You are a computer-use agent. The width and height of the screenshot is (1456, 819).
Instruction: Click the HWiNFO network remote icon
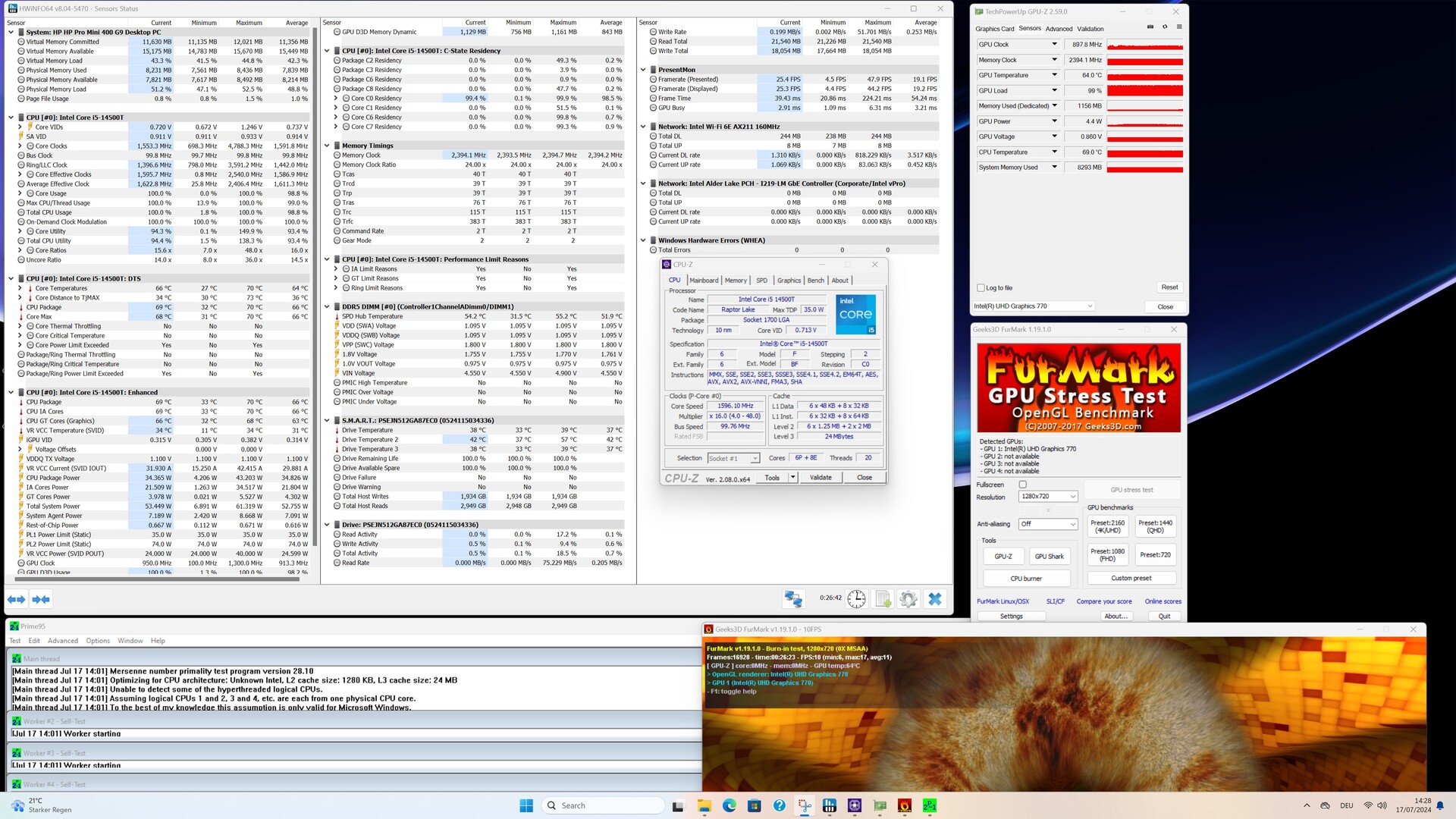793,599
